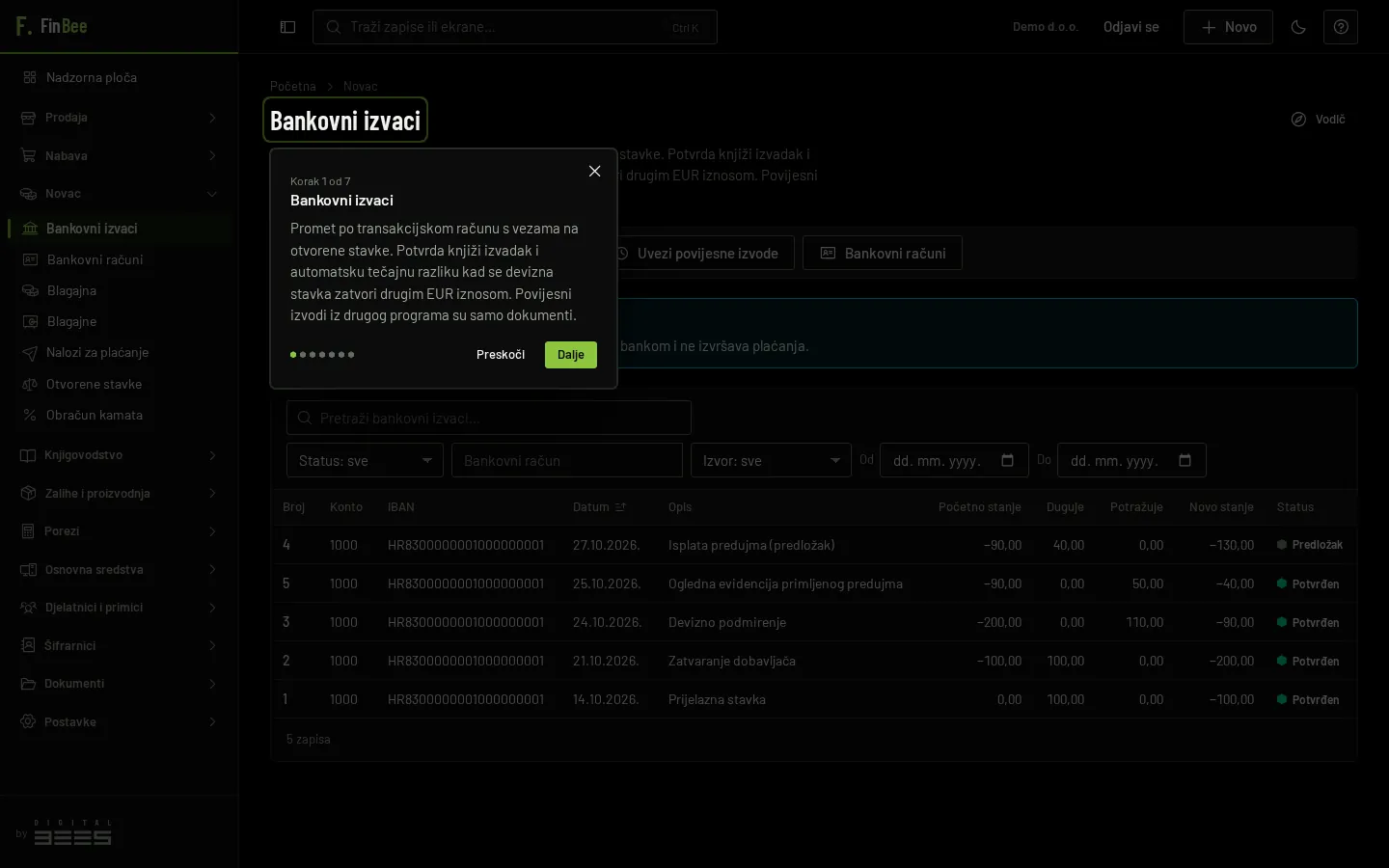Expand the Postavke section

coord(119,722)
